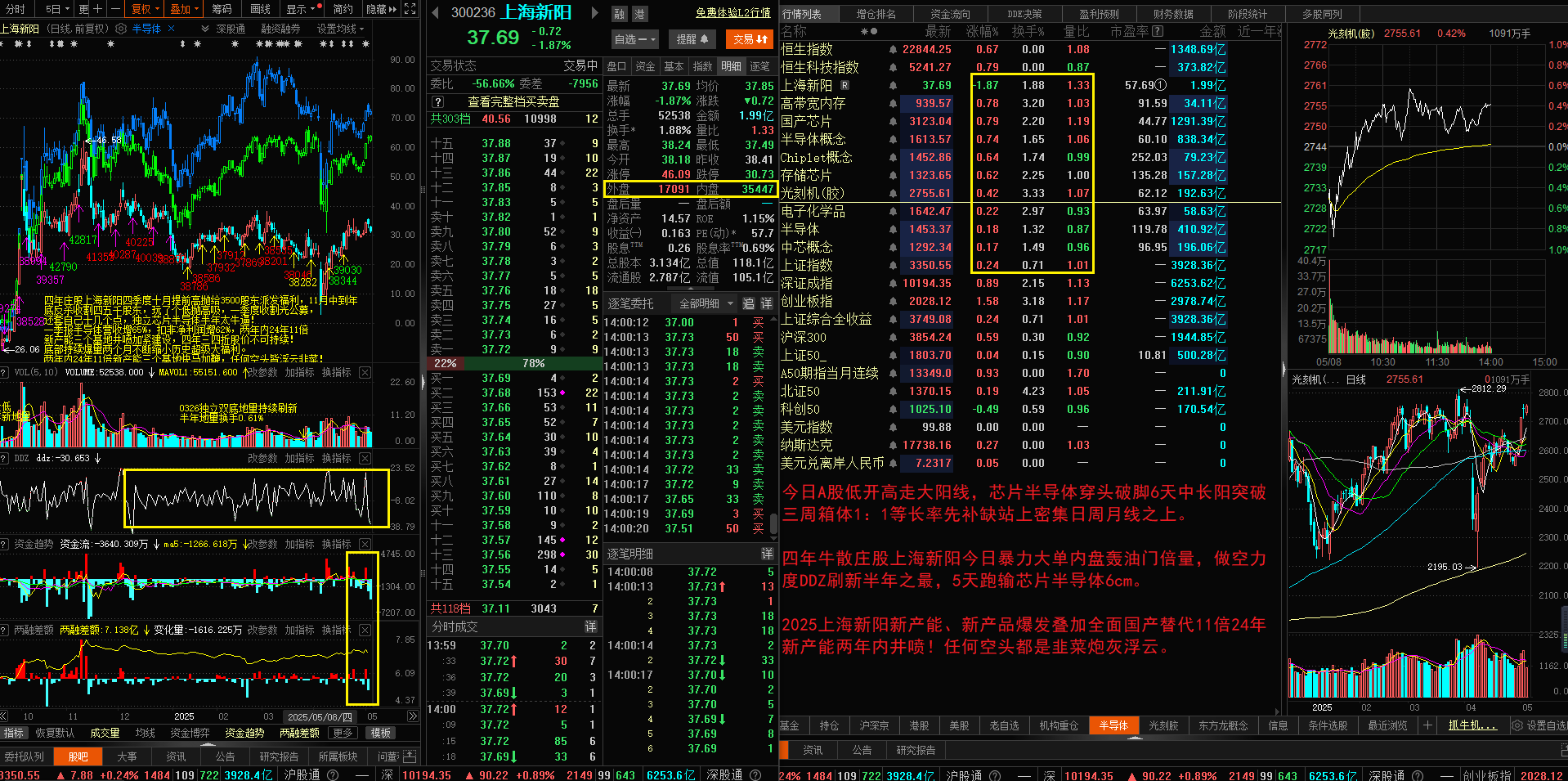Open the 自选 watchlist dropdown
The height and width of the screenshot is (781, 1568).
click(x=634, y=39)
